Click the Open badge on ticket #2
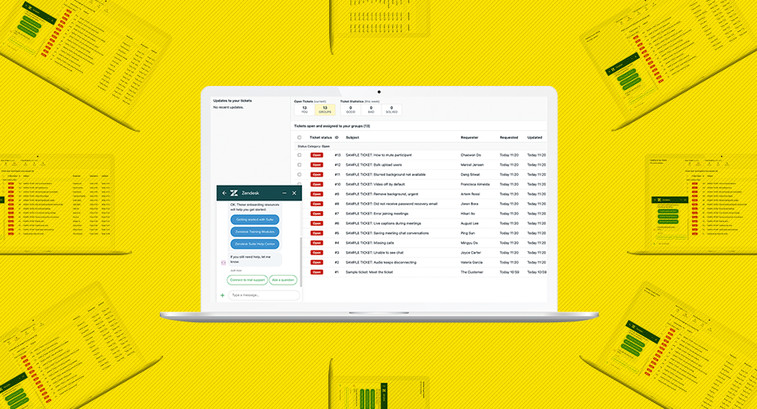Image resolution: width=757 pixels, height=409 pixels. point(317,262)
